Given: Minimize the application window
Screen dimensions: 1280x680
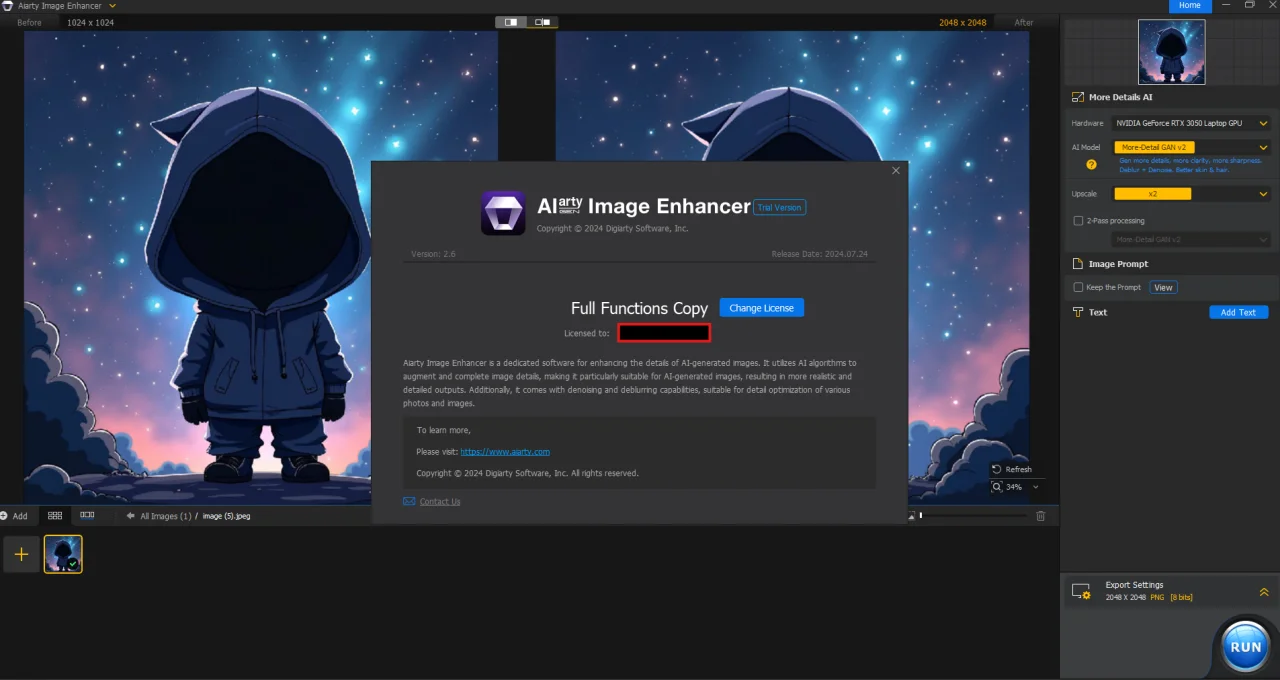Looking at the screenshot, I should click(1225, 5).
